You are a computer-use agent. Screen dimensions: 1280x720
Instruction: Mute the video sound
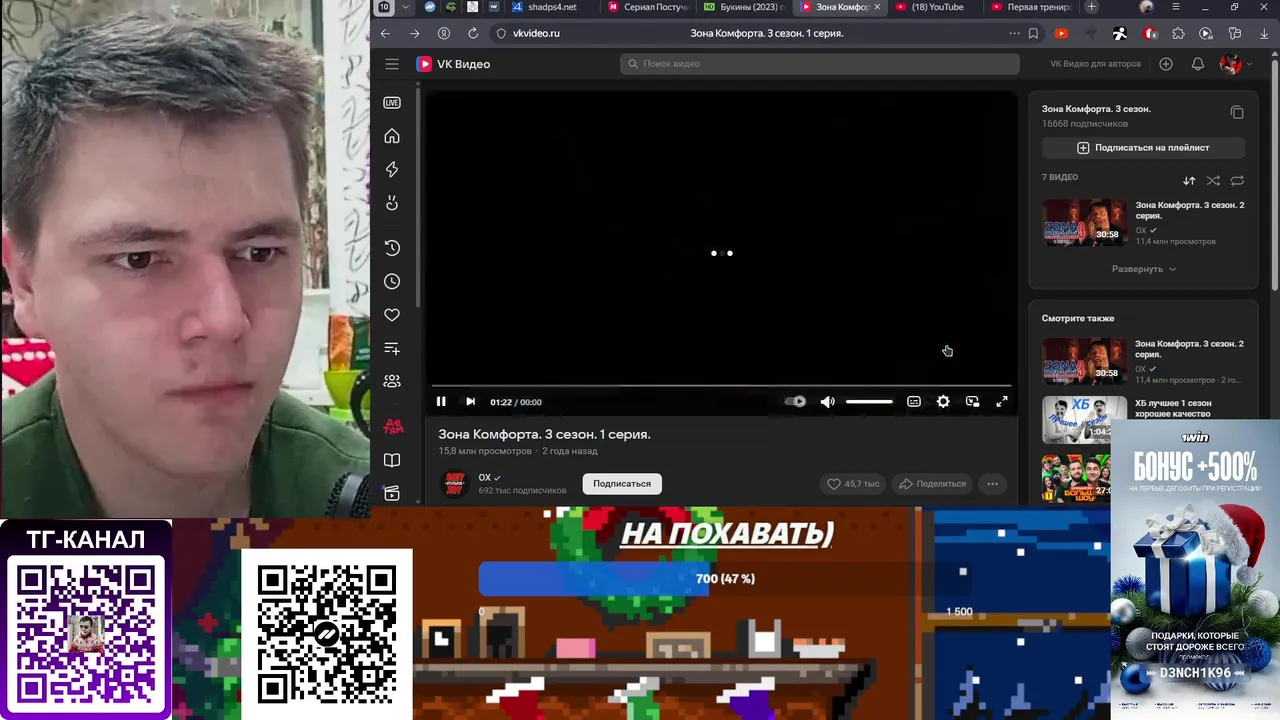click(827, 402)
